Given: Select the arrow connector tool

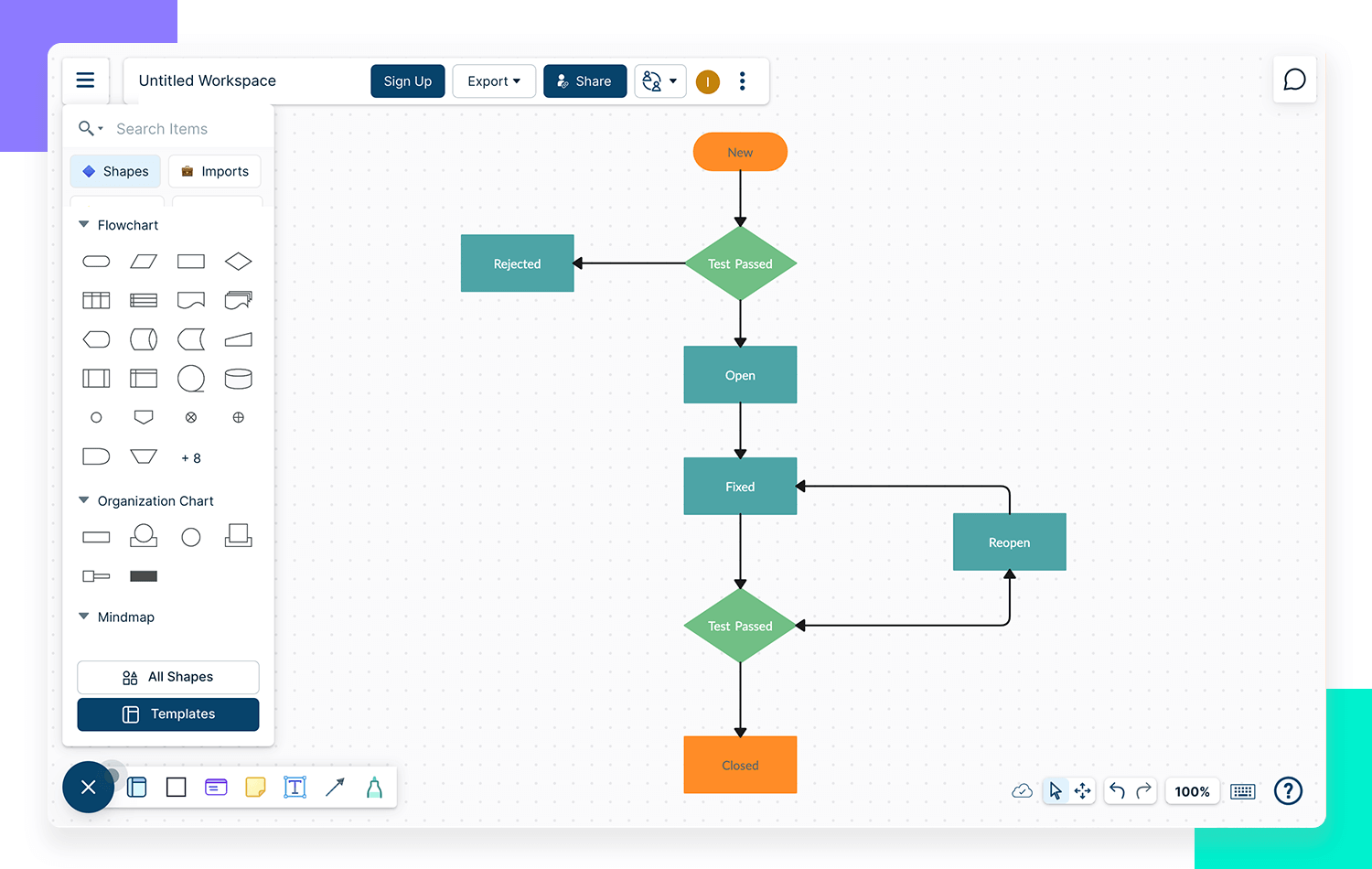Looking at the screenshot, I should pos(335,787).
